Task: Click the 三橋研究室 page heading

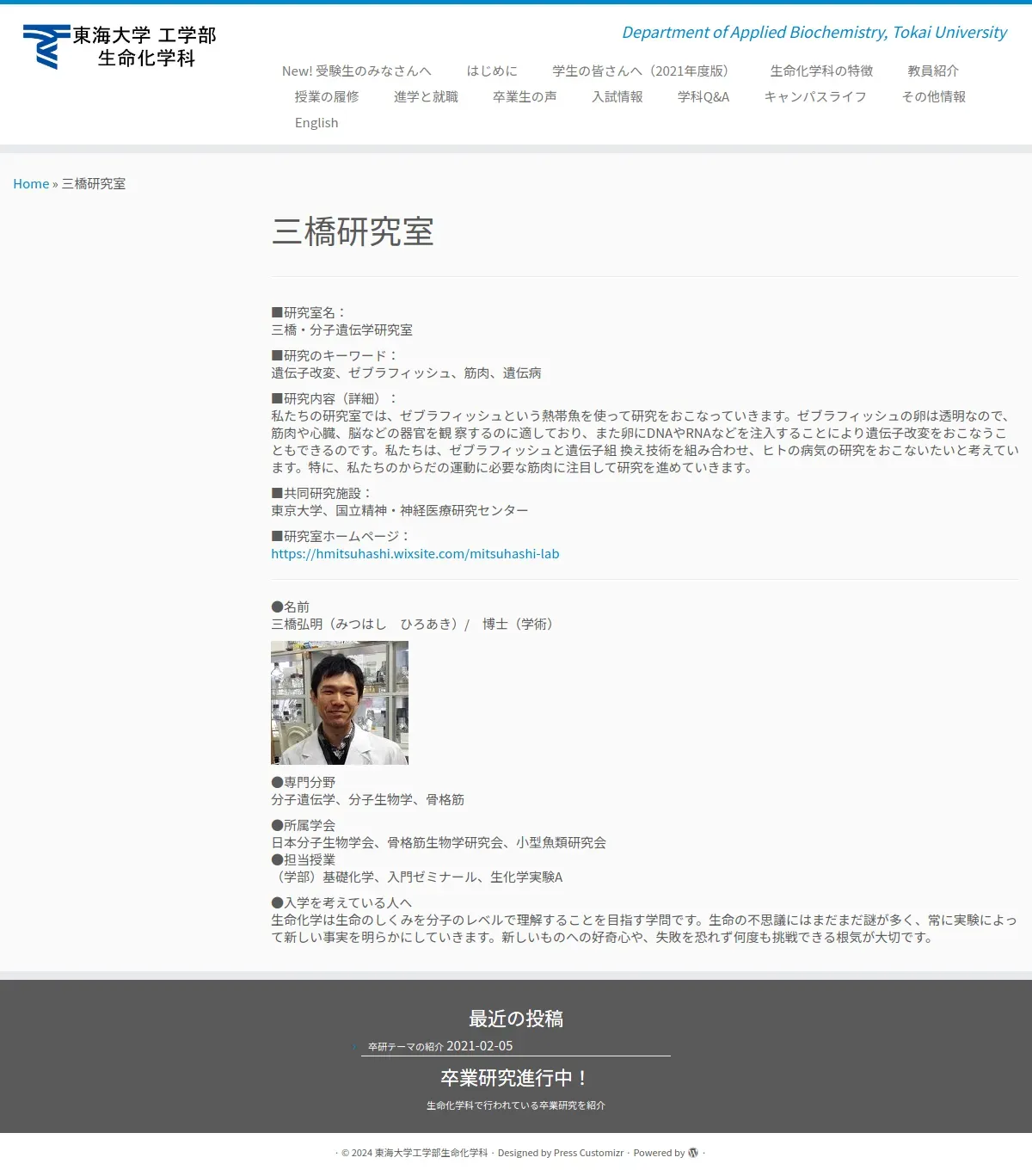Action: click(x=353, y=232)
